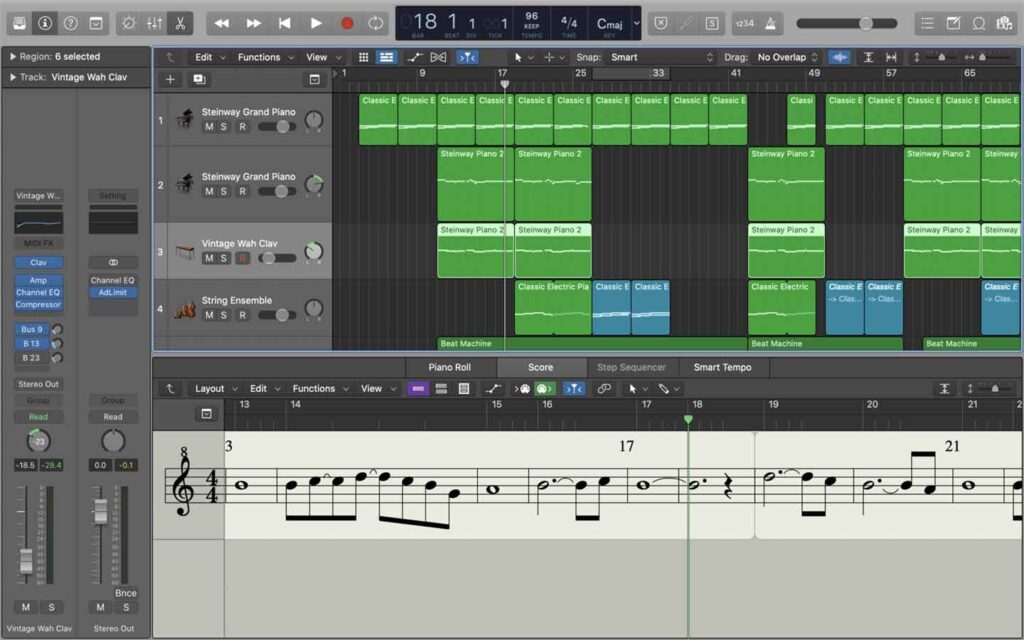Open the Smart Controls dial icon
The width and height of the screenshot is (1024, 640).
point(129,24)
